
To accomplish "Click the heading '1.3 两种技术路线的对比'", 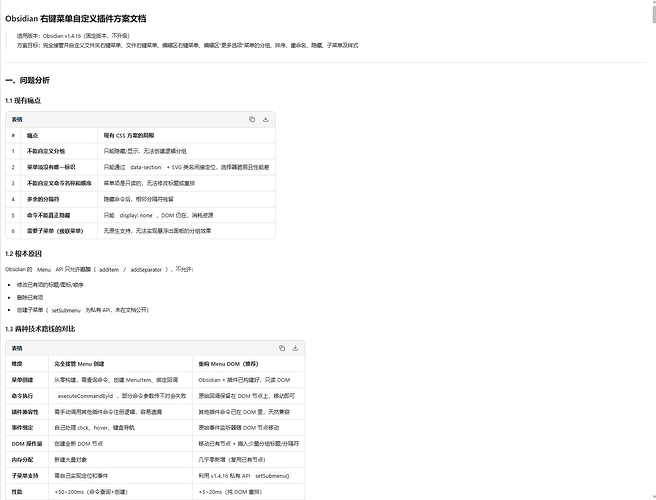I will tap(40, 329).
